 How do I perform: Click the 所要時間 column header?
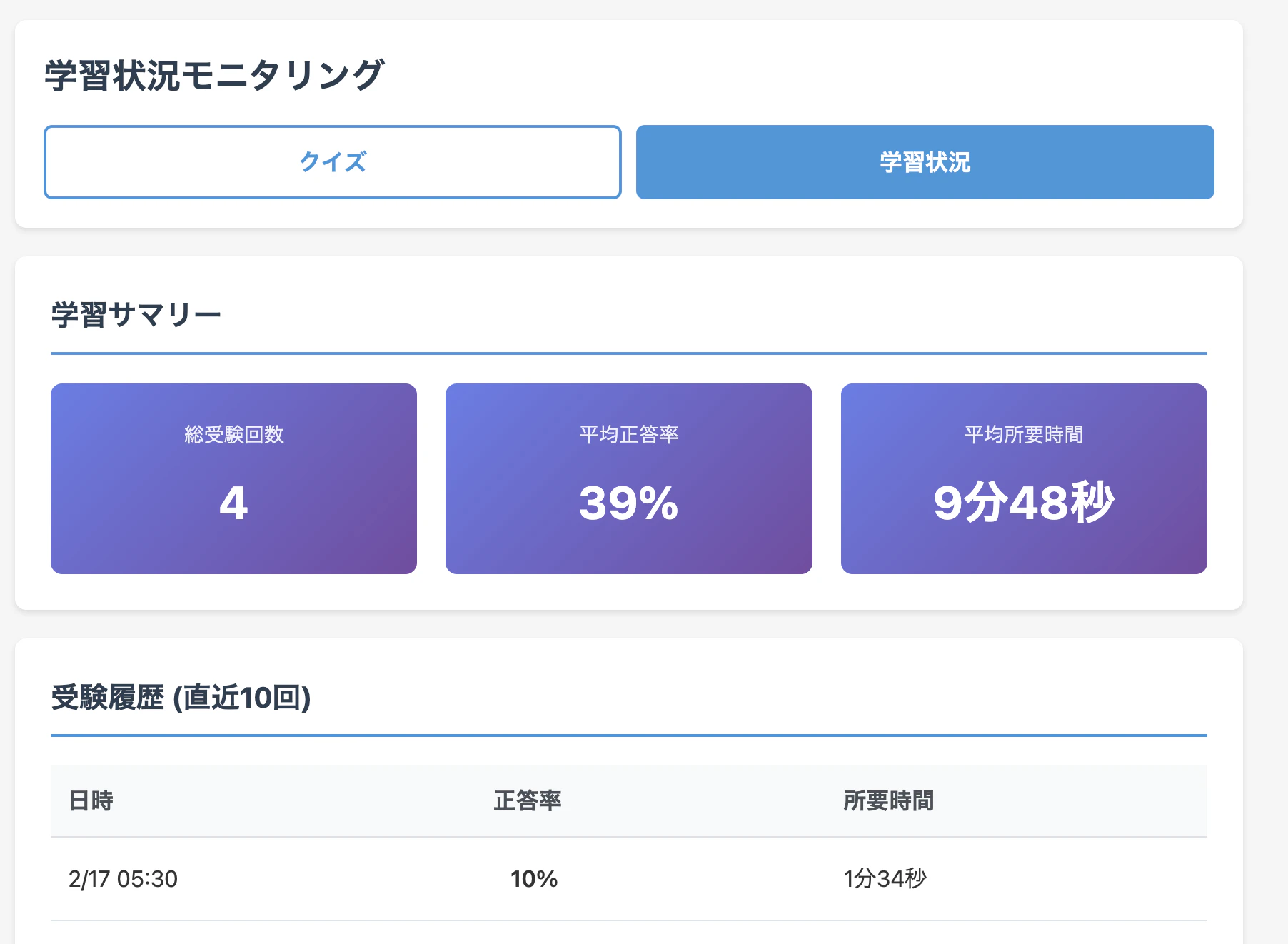pyautogui.click(x=888, y=800)
